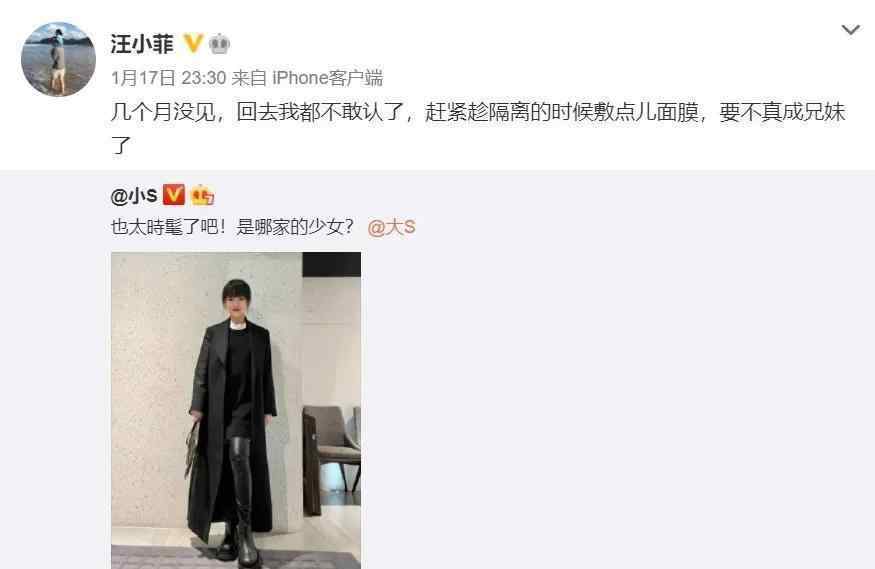The image size is (875, 569).
Task: Click empty gray area of the reposted card
Action: tap(614, 390)
